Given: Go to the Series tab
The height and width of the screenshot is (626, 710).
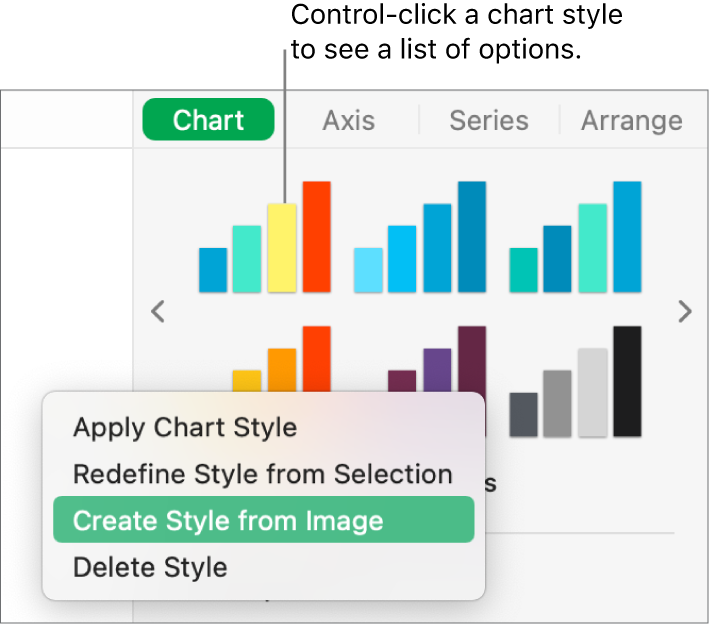Looking at the screenshot, I should pos(488,120).
